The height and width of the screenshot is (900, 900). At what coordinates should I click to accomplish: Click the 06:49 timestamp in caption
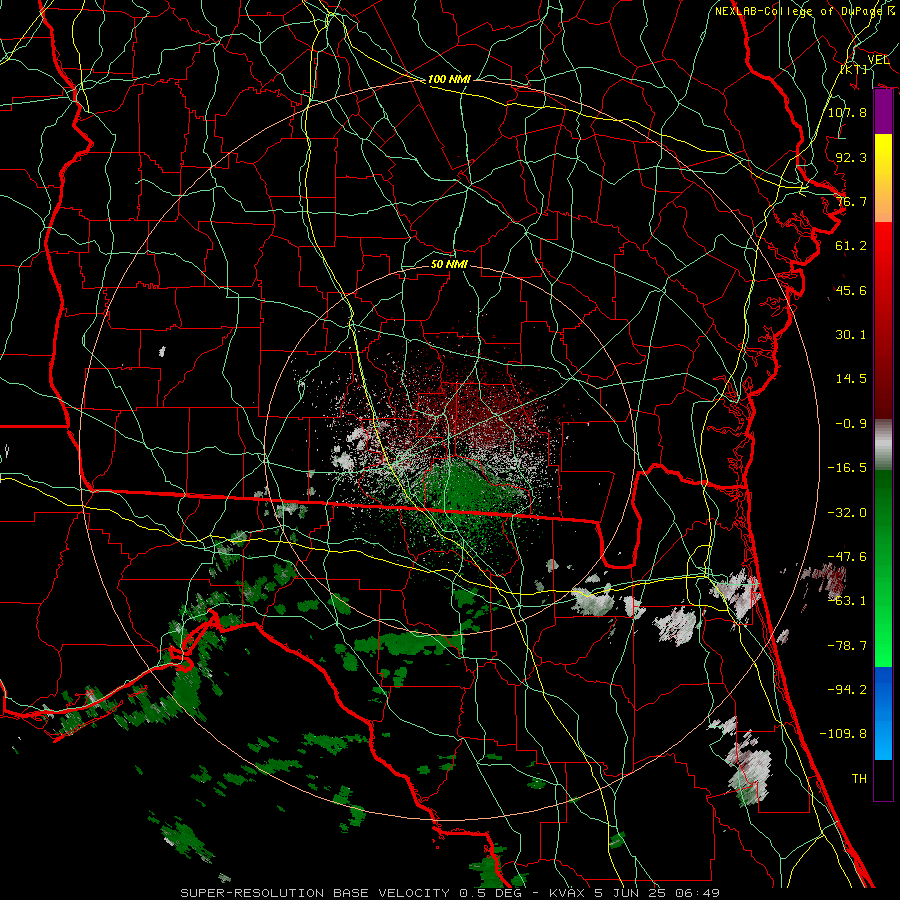click(699, 893)
